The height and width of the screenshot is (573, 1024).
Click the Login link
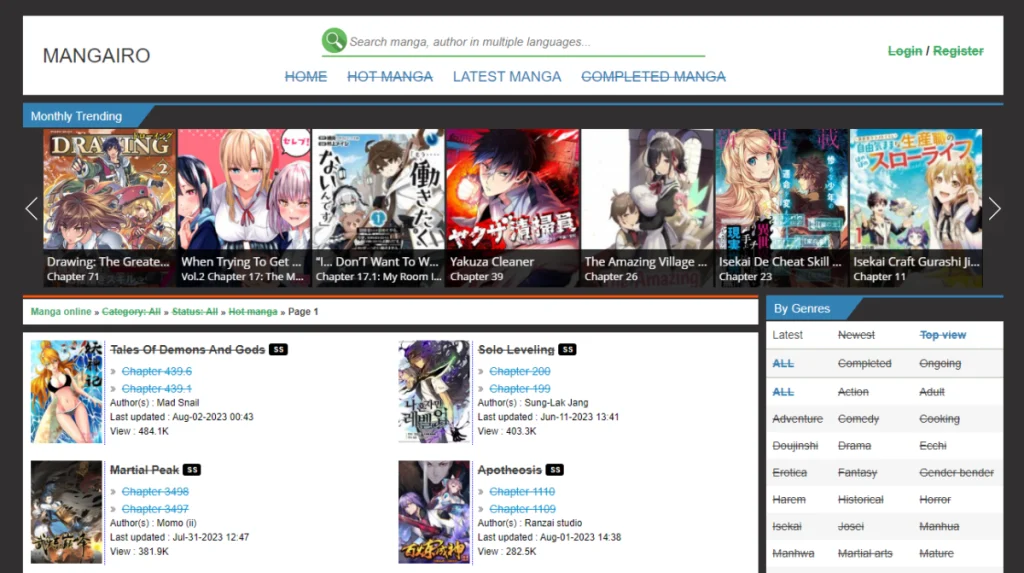click(x=904, y=51)
